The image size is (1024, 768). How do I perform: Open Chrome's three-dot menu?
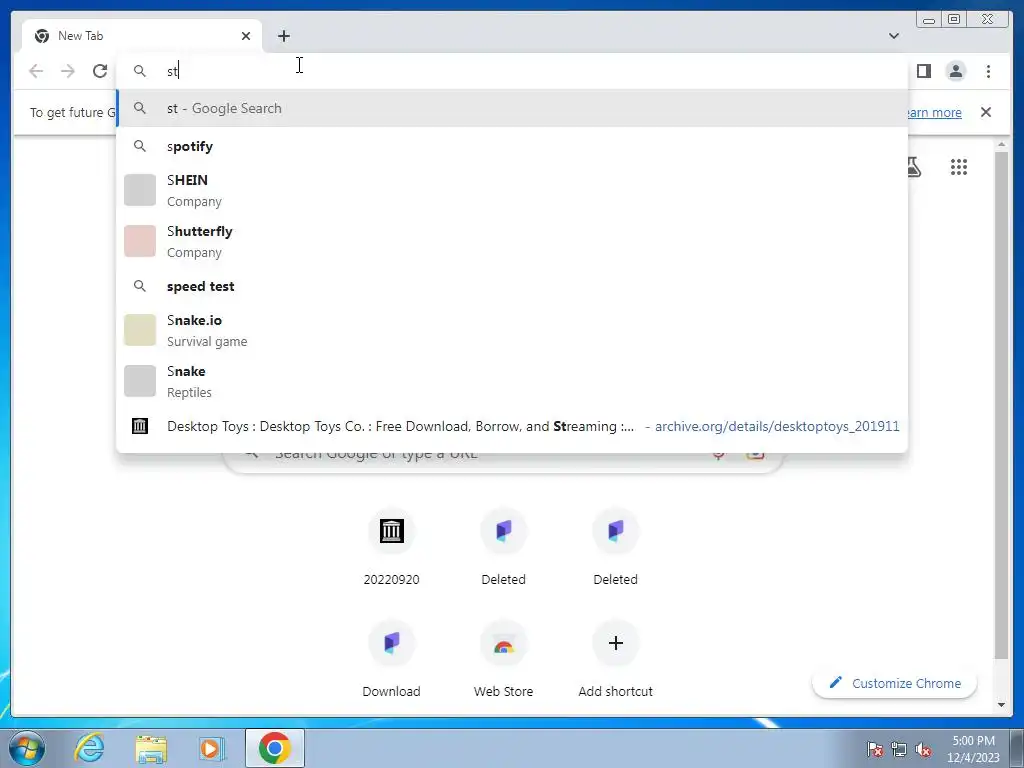point(988,71)
